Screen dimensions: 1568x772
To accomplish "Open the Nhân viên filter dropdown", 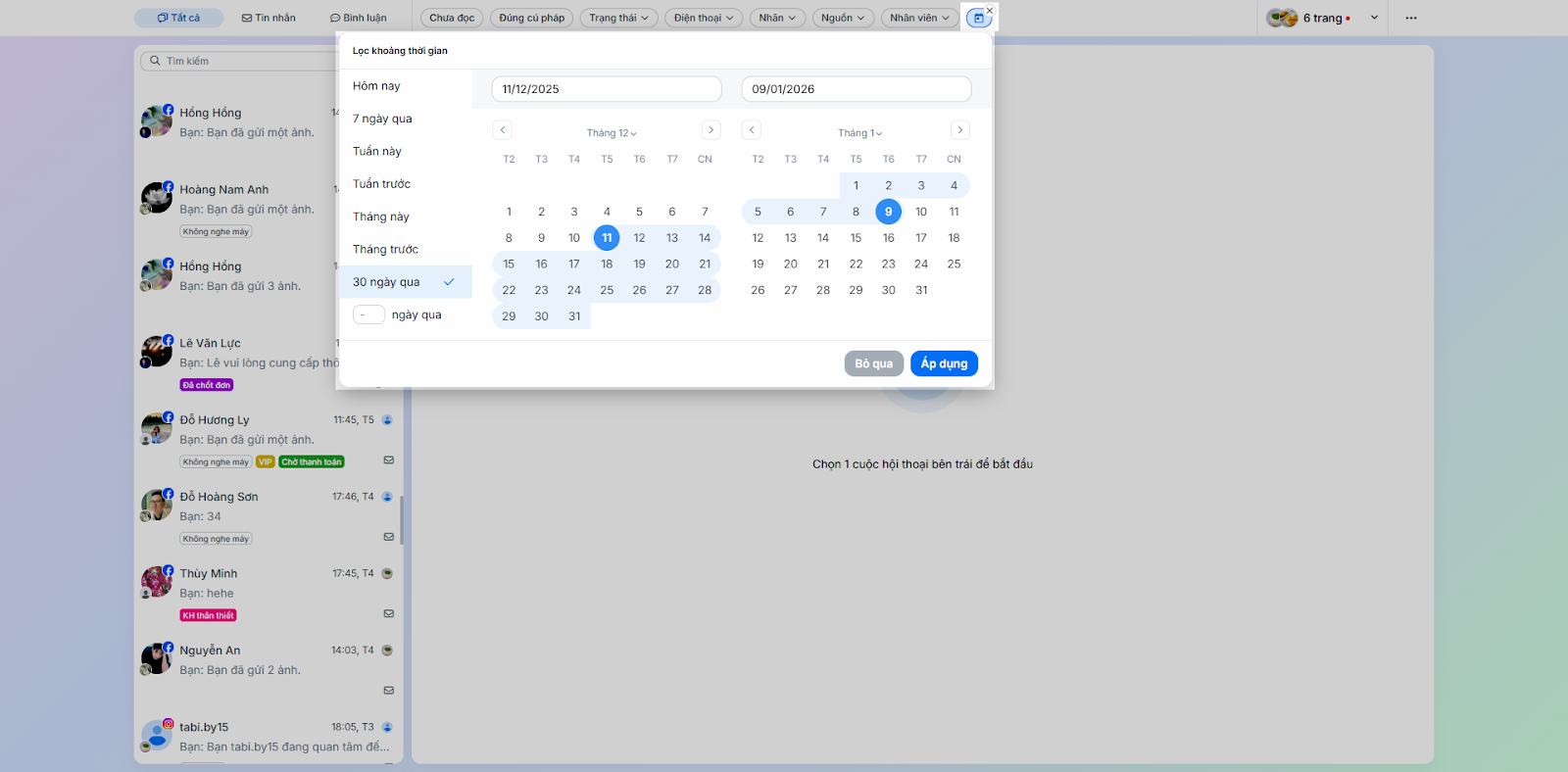I will (x=919, y=18).
